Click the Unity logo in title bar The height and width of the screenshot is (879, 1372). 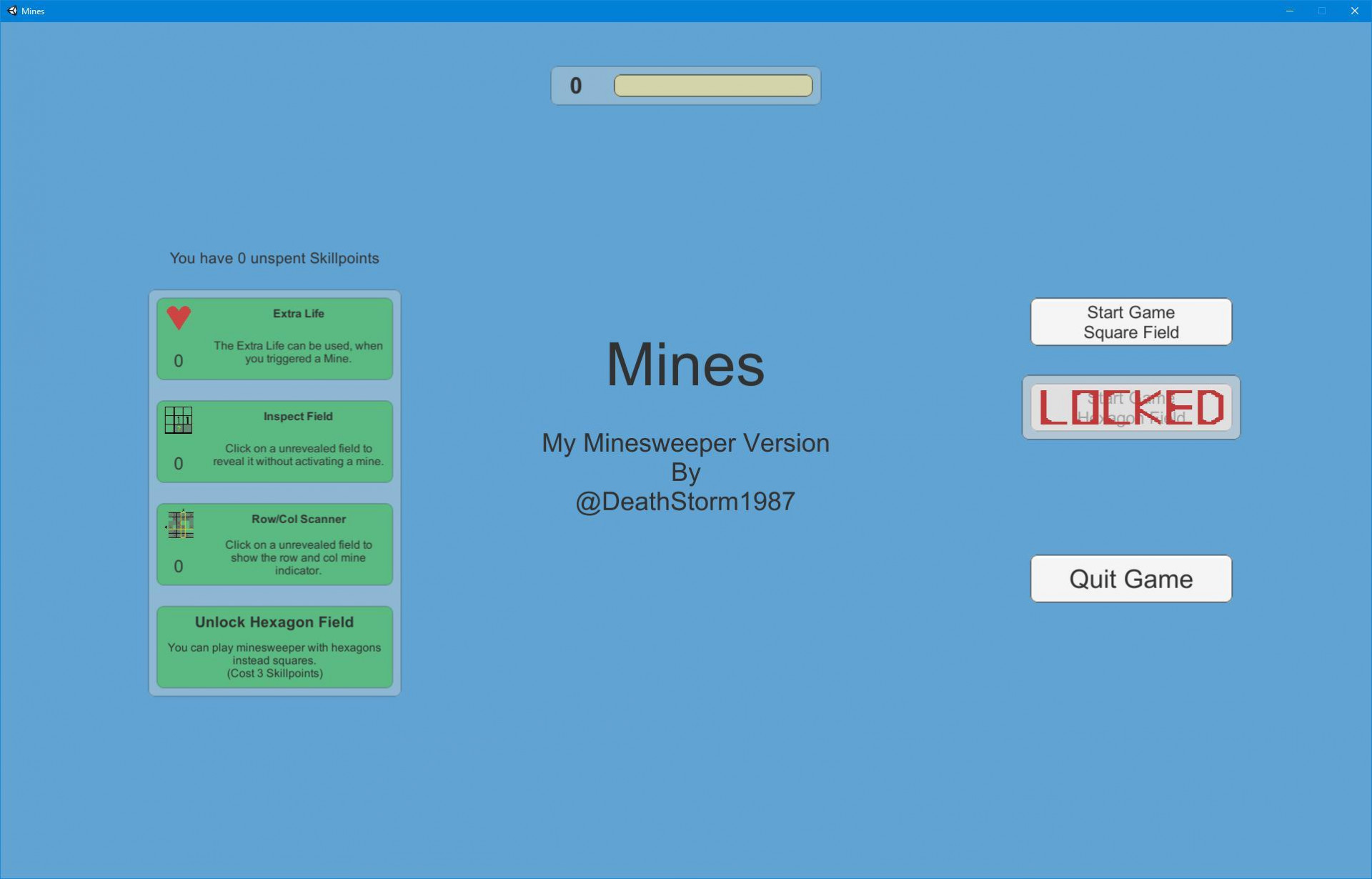pos(12,11)
